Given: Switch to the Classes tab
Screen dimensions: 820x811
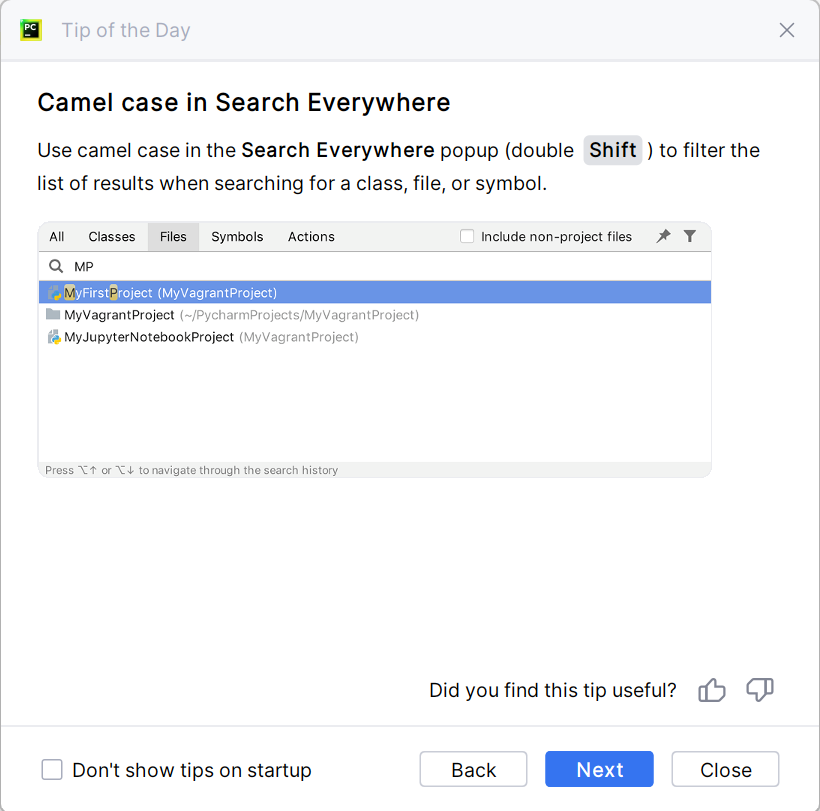Looking at the screenshot, I should pos(111,237).
